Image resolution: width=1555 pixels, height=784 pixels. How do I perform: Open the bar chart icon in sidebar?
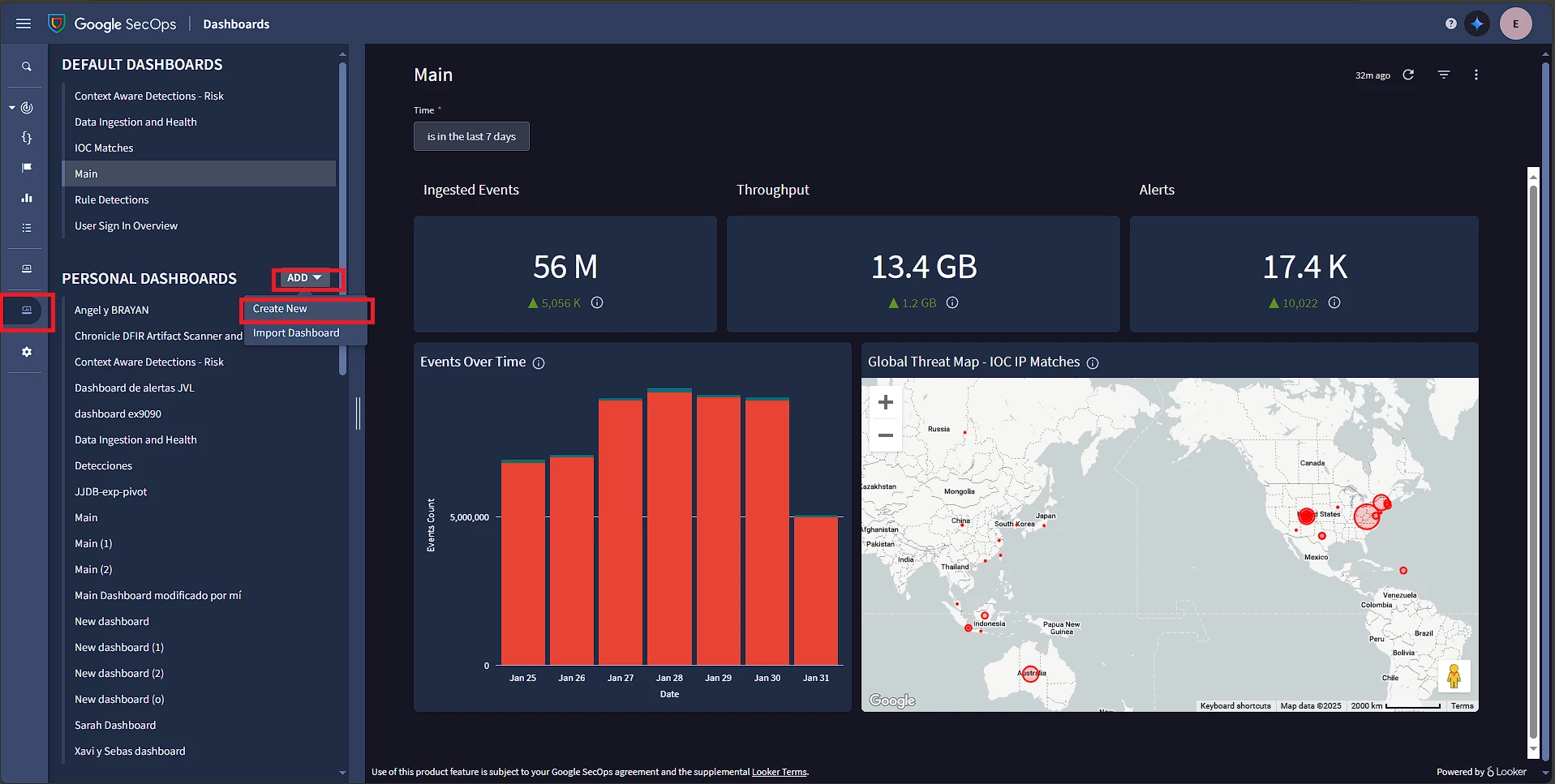tap(27, 198)
